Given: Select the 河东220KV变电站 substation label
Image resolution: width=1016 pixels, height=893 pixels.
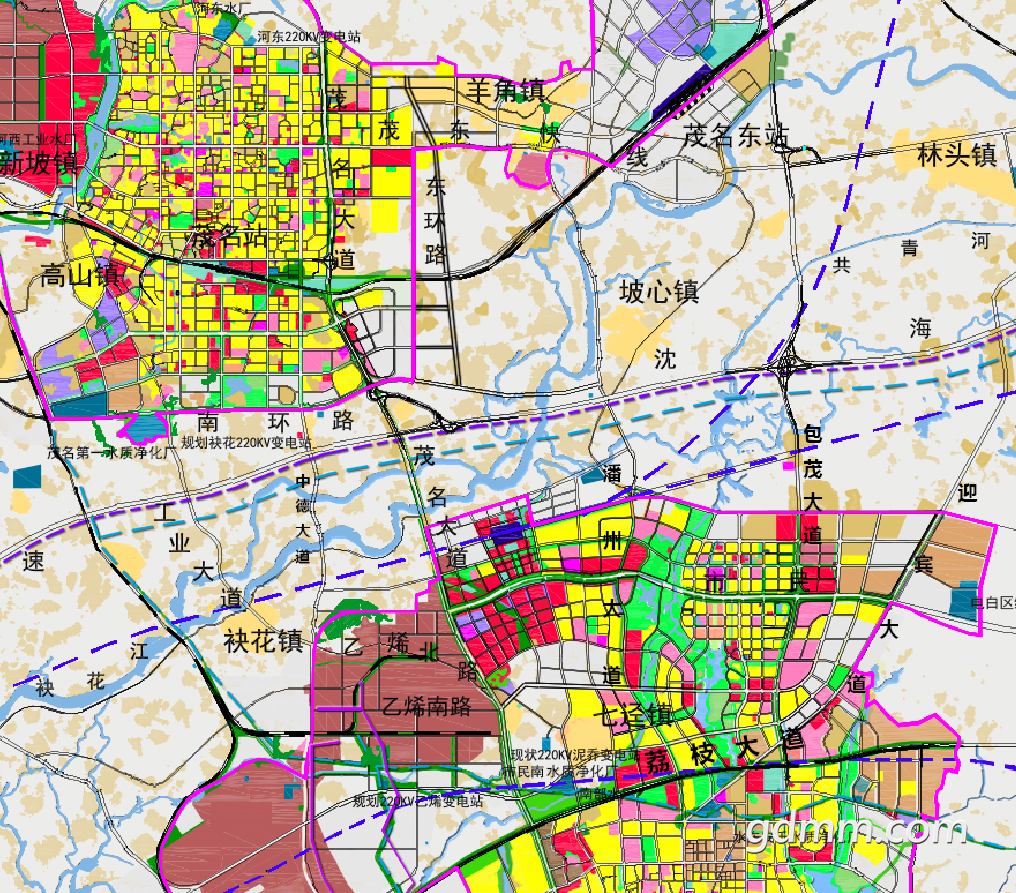Looking at the screenshot, I should pyautogui.click(x=308, y=36).
